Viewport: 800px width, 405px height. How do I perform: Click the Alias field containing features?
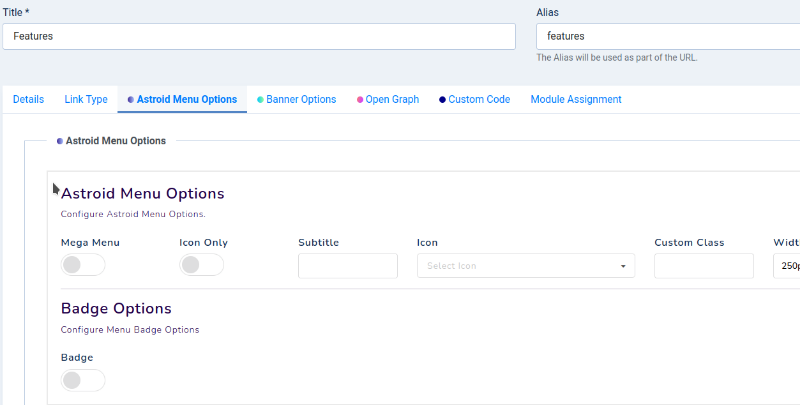pos(668,36)
